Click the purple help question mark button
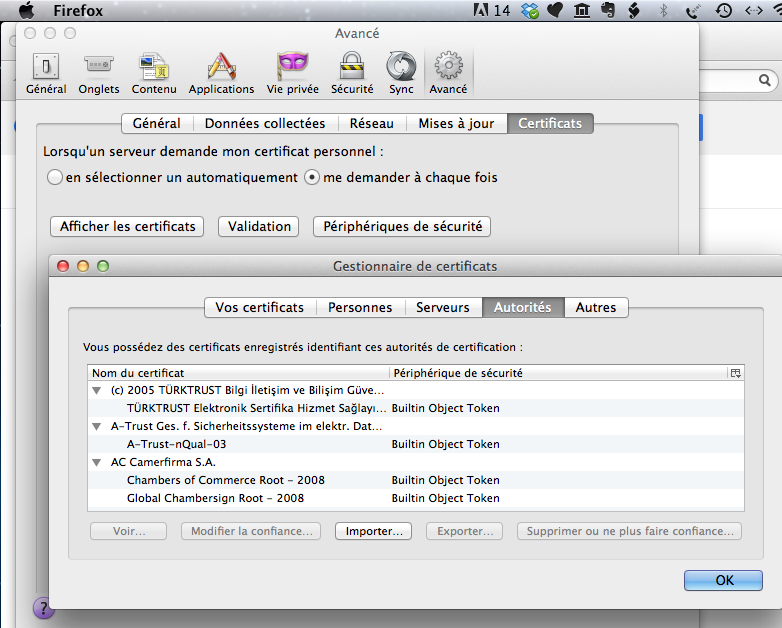 pyautogui.click(x=43, y=608)
